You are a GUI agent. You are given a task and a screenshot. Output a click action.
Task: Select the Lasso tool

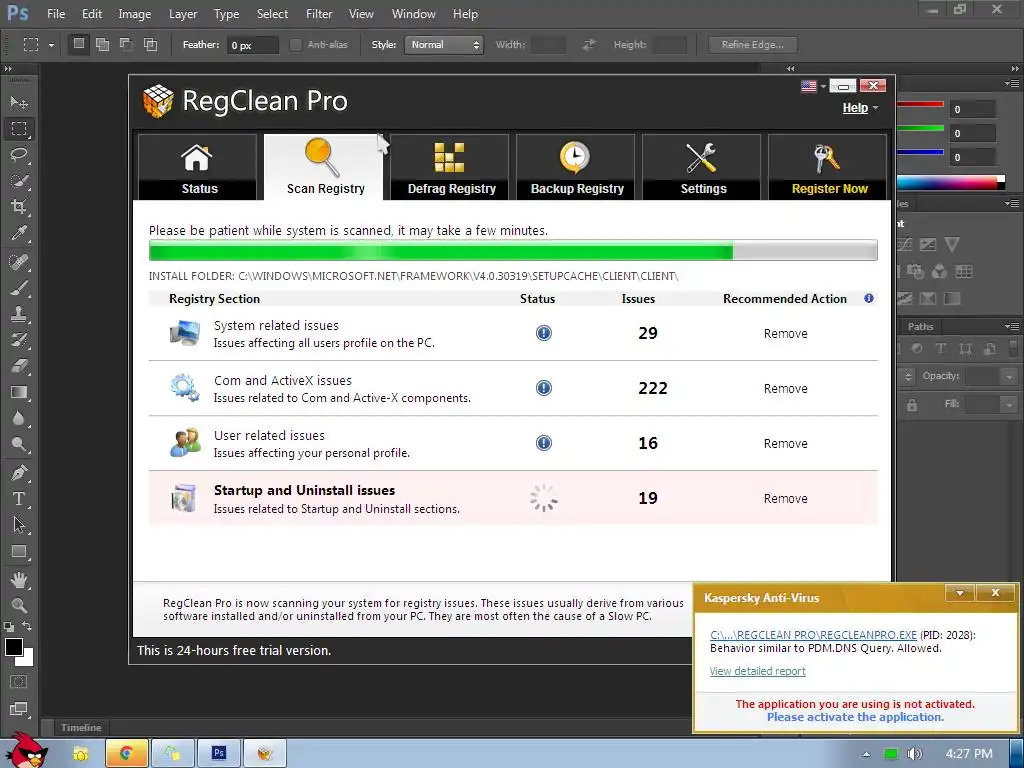coord(19,155)
